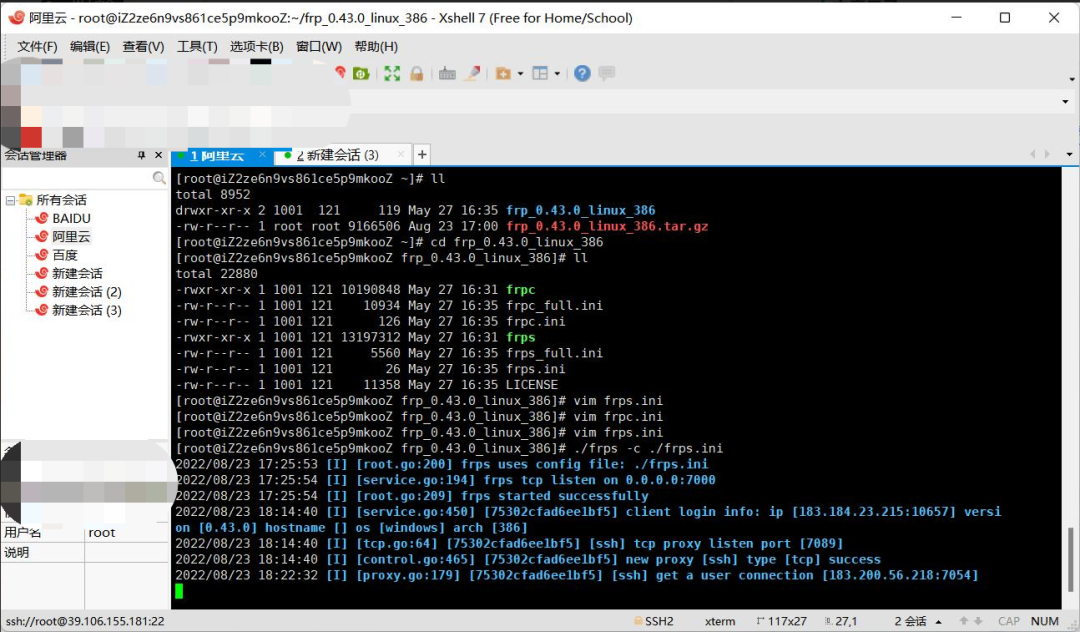
Task: Open the 选项卡(B) menu
Action: pos(256,46)
